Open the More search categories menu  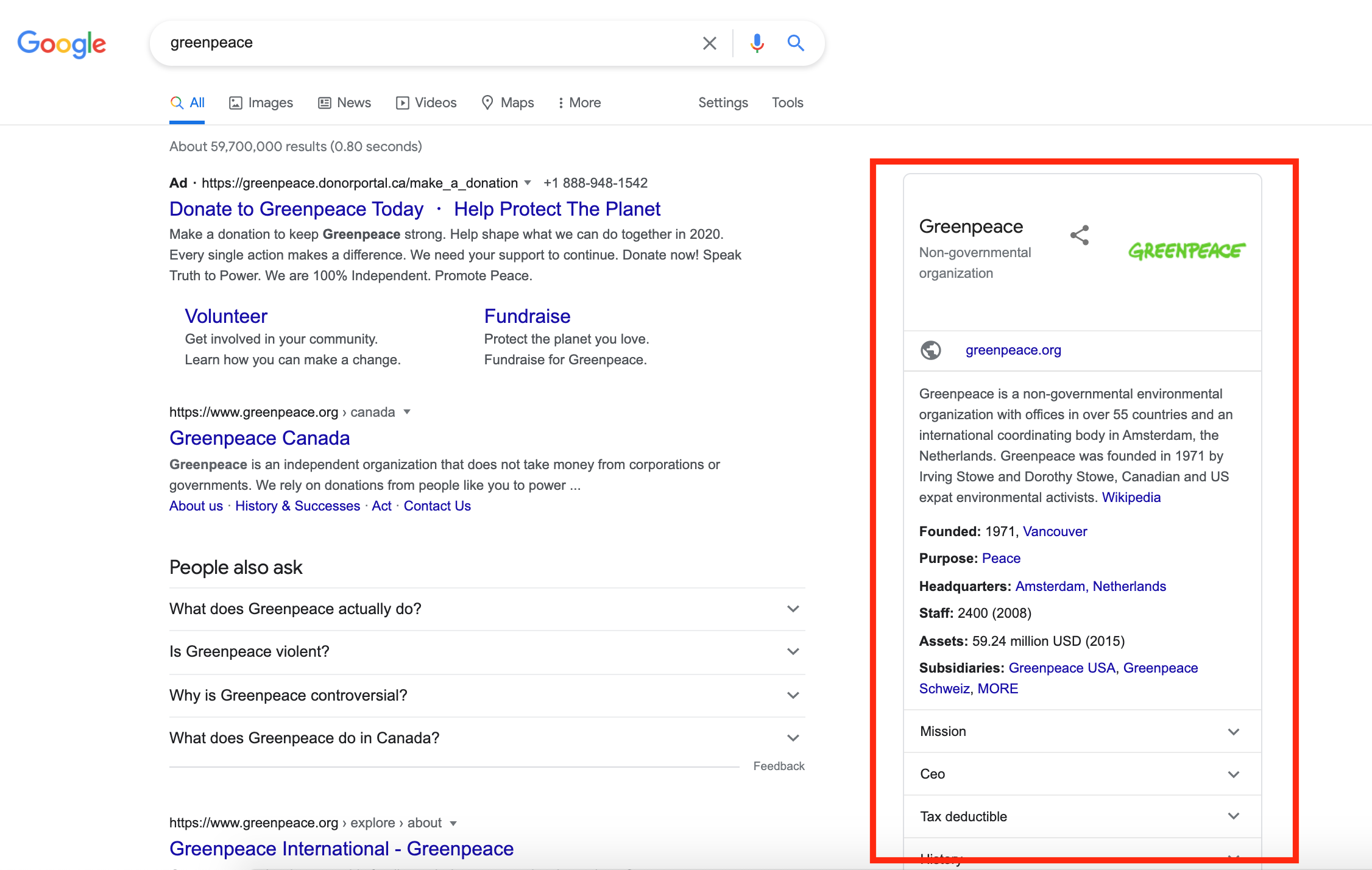click(x=578, y=102)
